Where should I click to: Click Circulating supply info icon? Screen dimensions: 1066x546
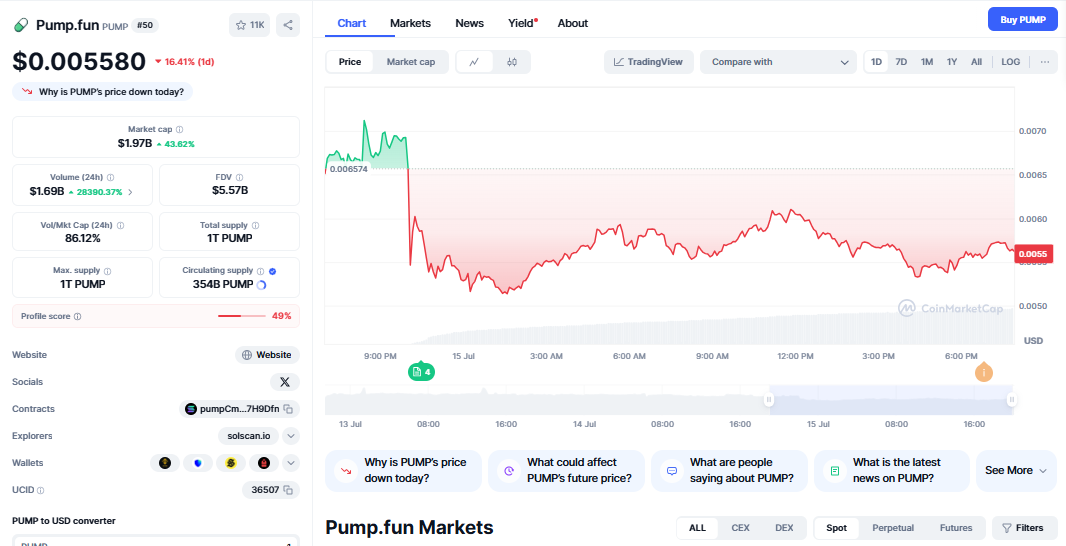260,271
